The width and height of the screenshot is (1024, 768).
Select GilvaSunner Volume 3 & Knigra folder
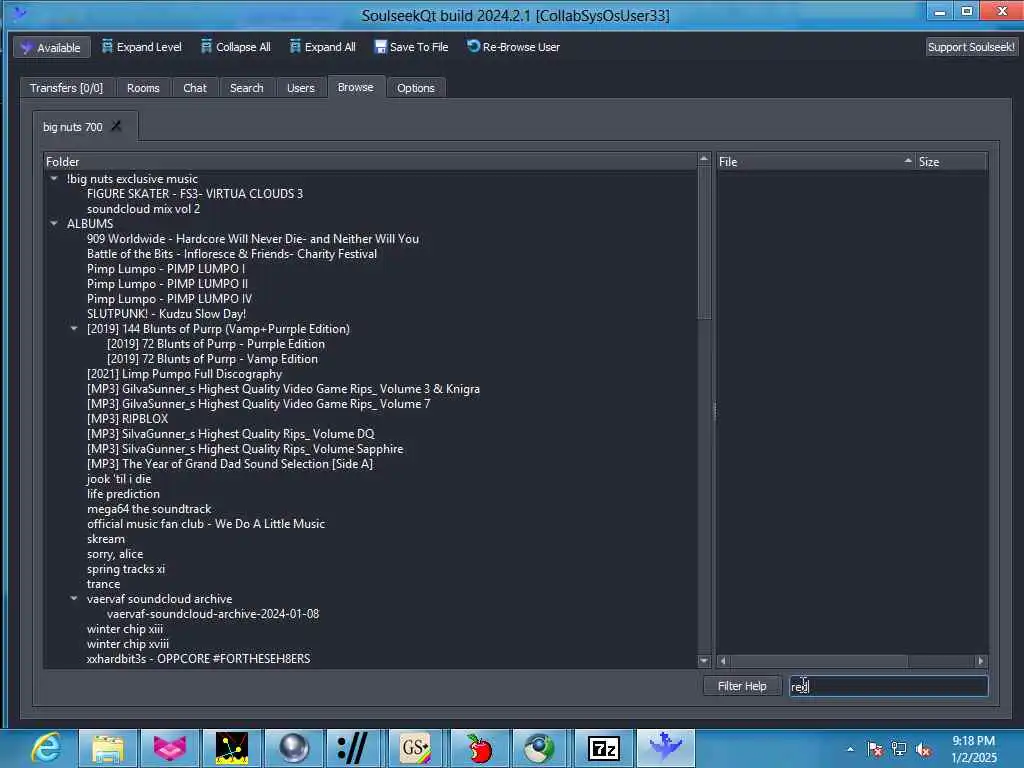283,389
